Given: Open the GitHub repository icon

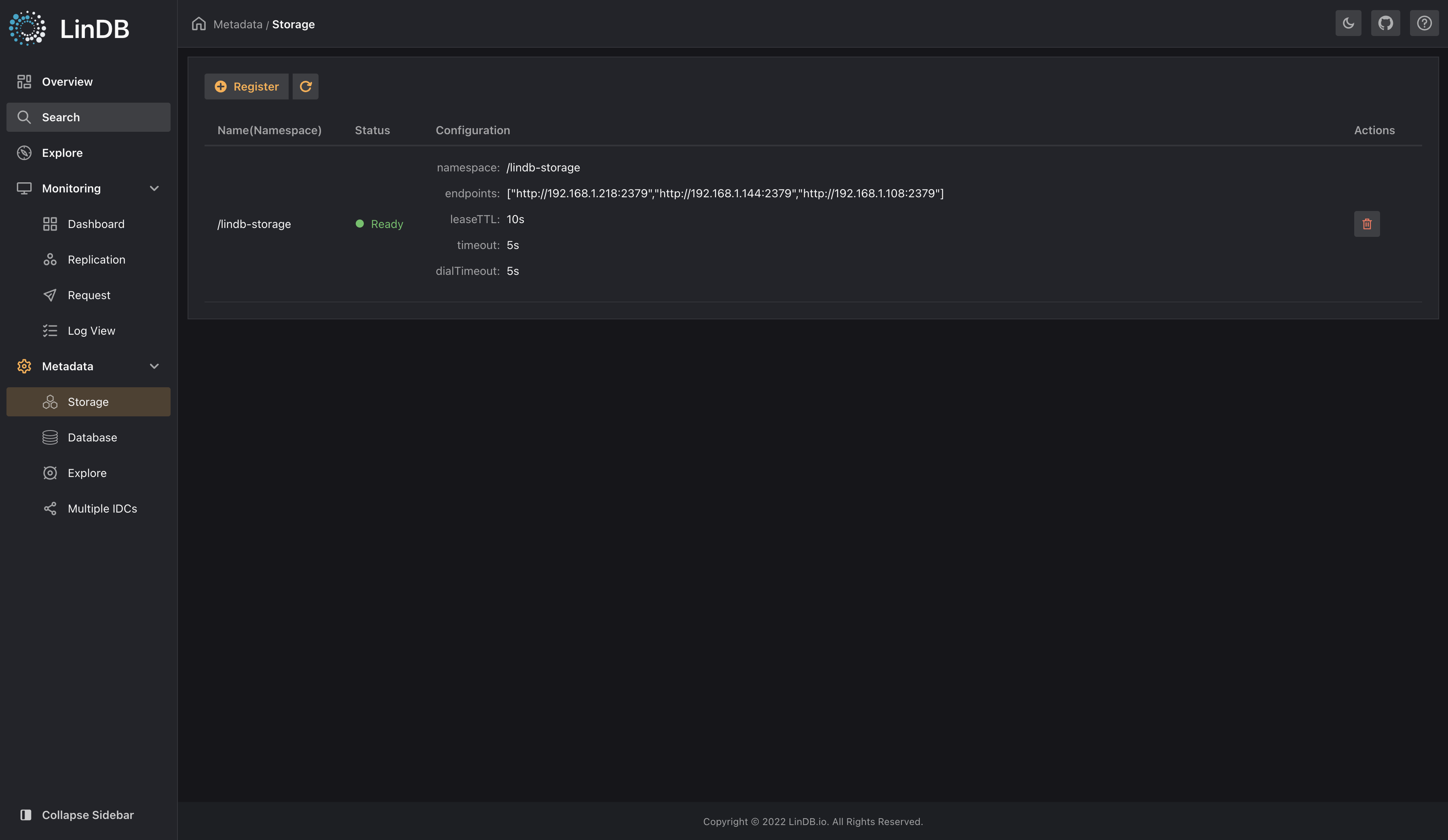Looking at the screenshot, I should click(1385, 23).
